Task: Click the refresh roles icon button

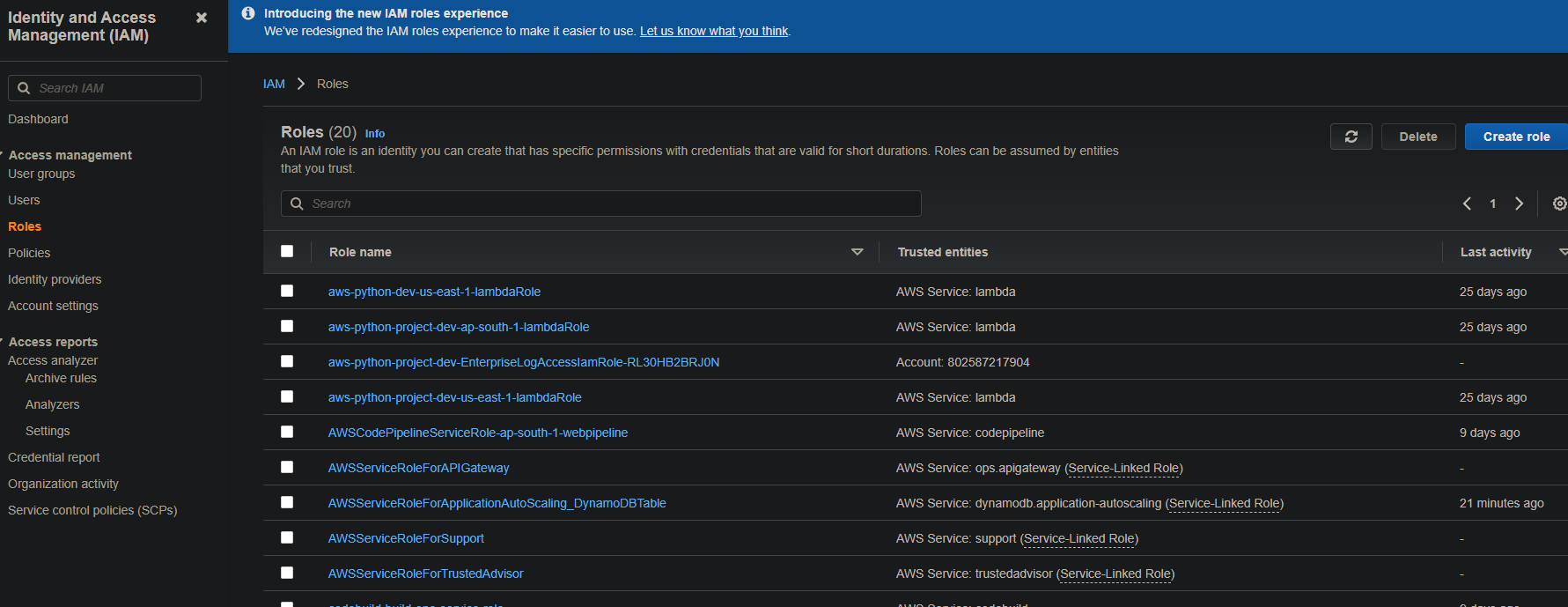Action: click(1351, 137)
